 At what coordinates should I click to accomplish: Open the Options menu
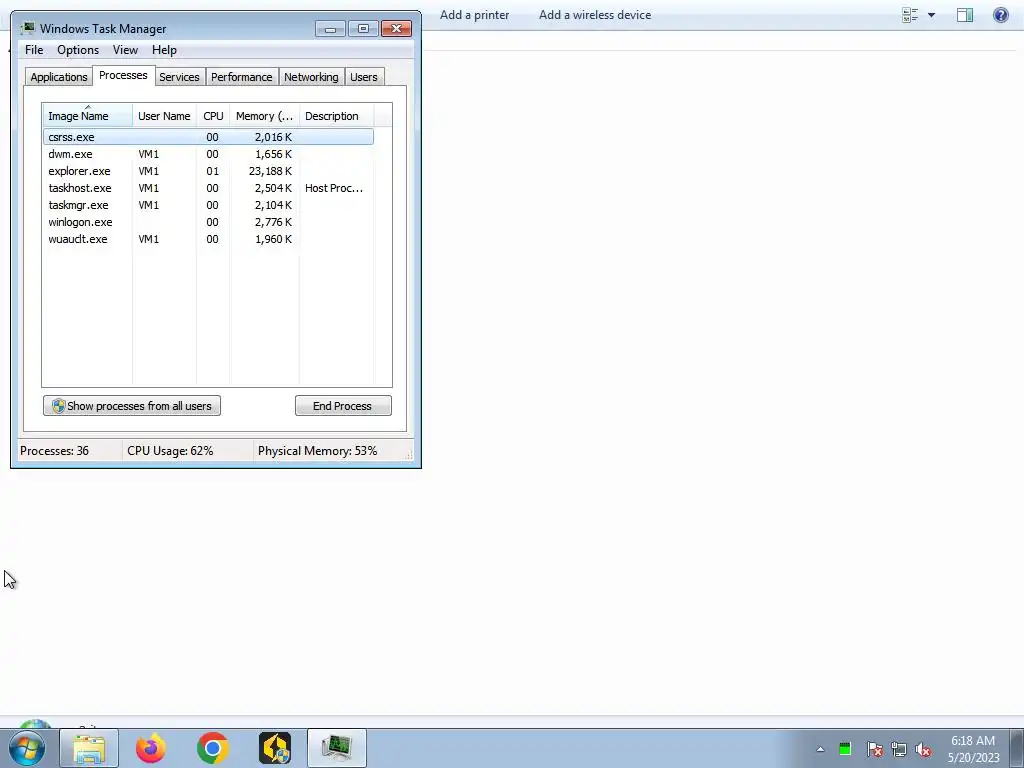coord(78,50)
